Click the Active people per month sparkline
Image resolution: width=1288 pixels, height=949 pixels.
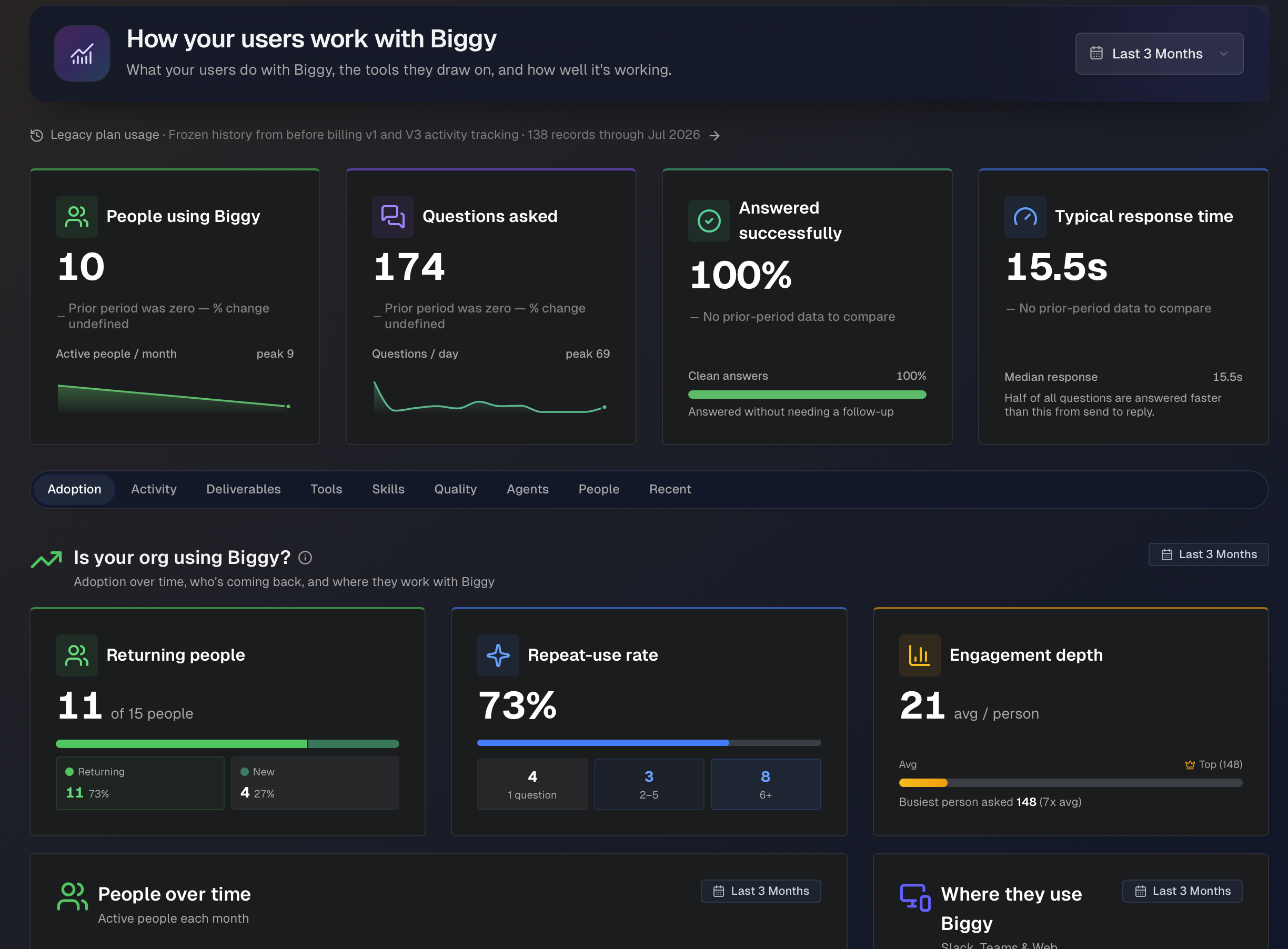(174, 398)
